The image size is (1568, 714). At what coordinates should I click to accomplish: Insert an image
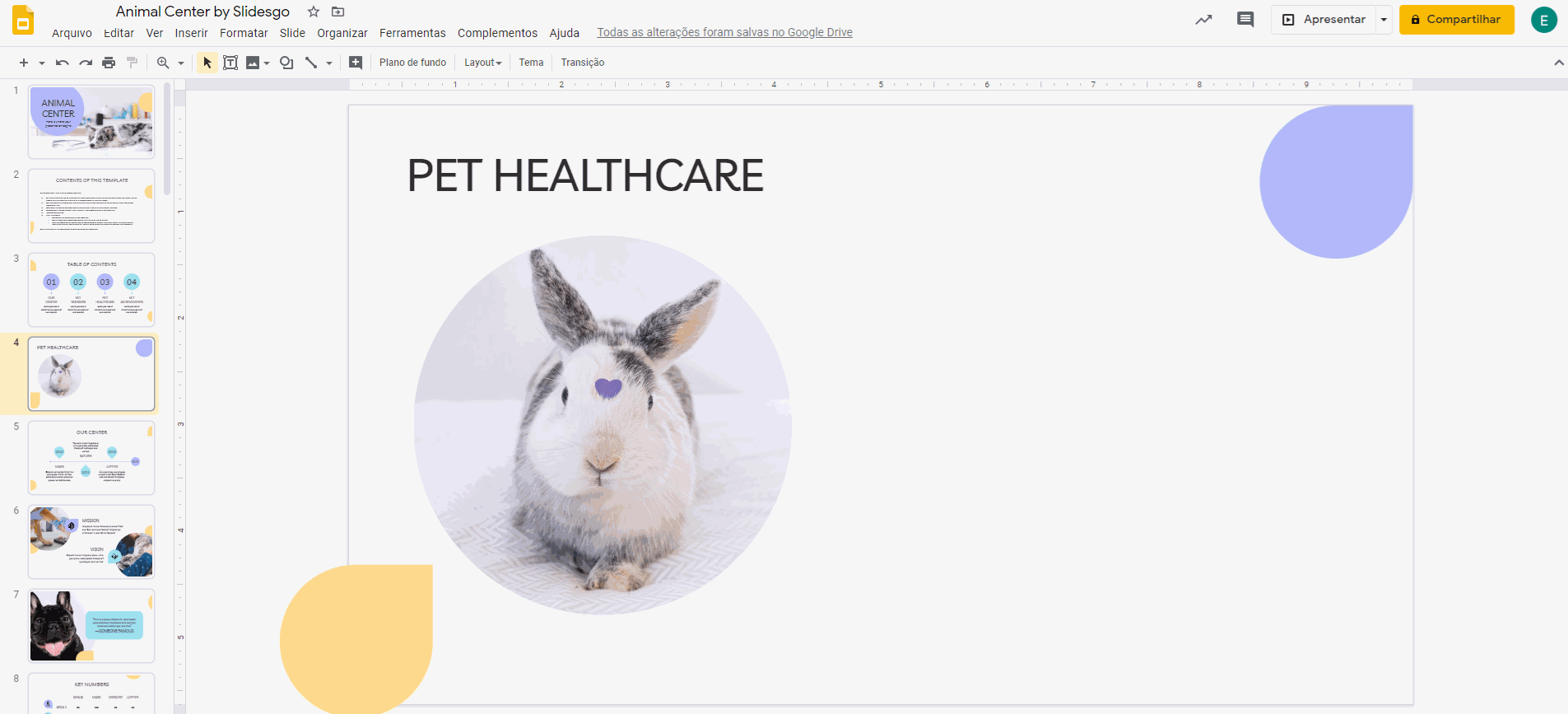[253, 63]
